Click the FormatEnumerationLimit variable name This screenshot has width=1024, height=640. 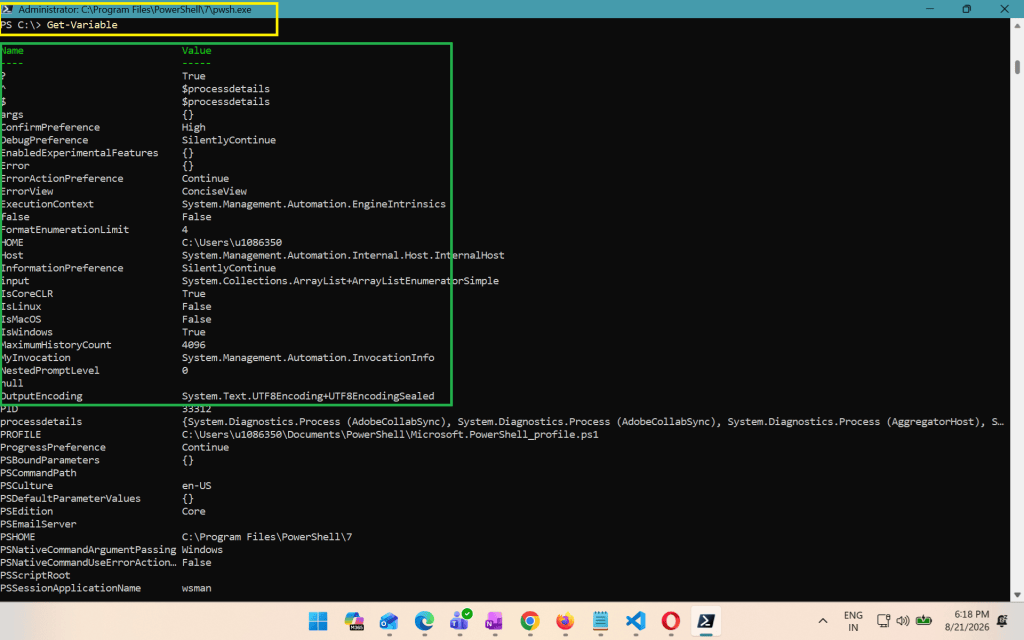pos(65,229)
